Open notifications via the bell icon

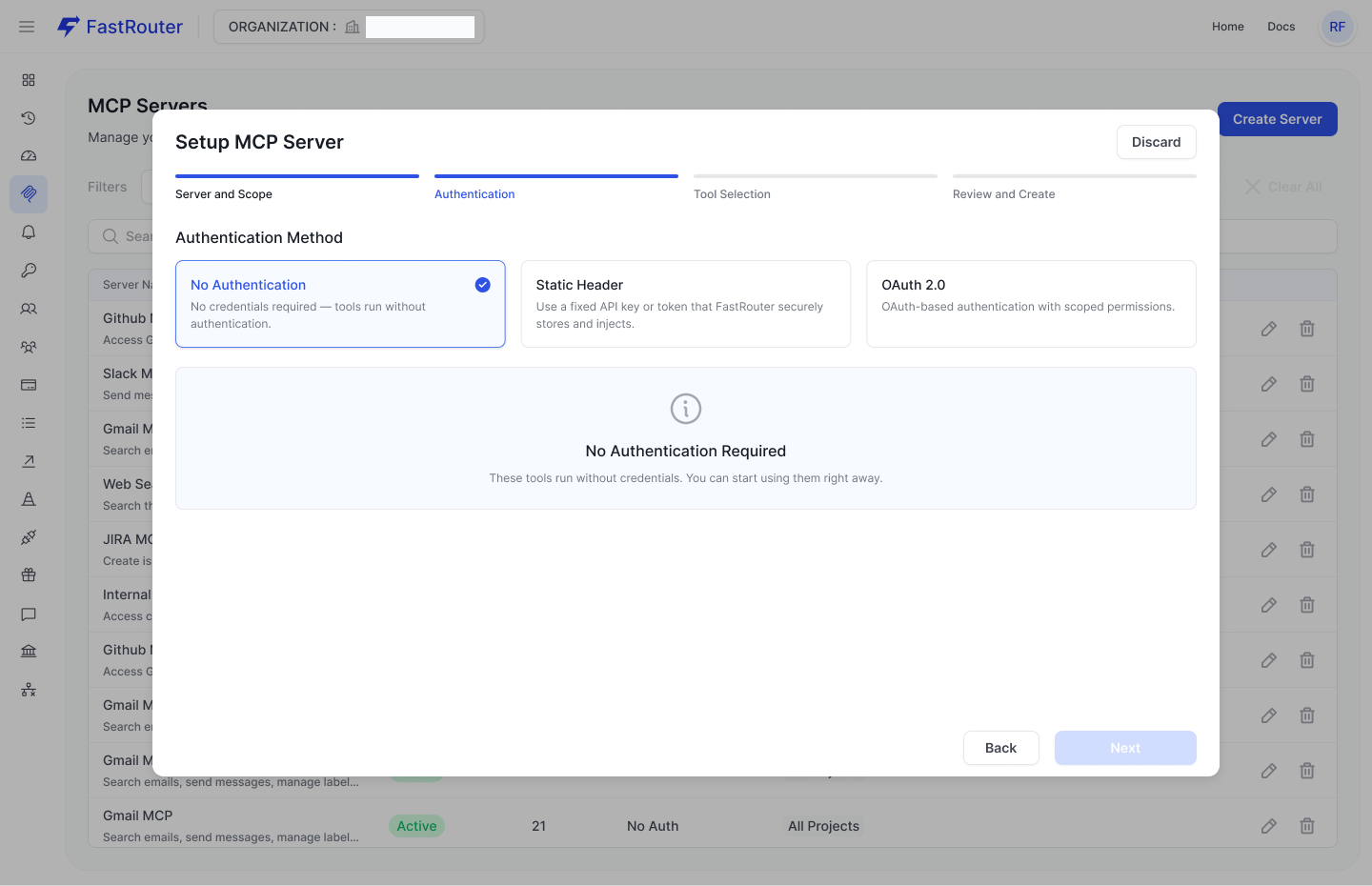point(28,232)
